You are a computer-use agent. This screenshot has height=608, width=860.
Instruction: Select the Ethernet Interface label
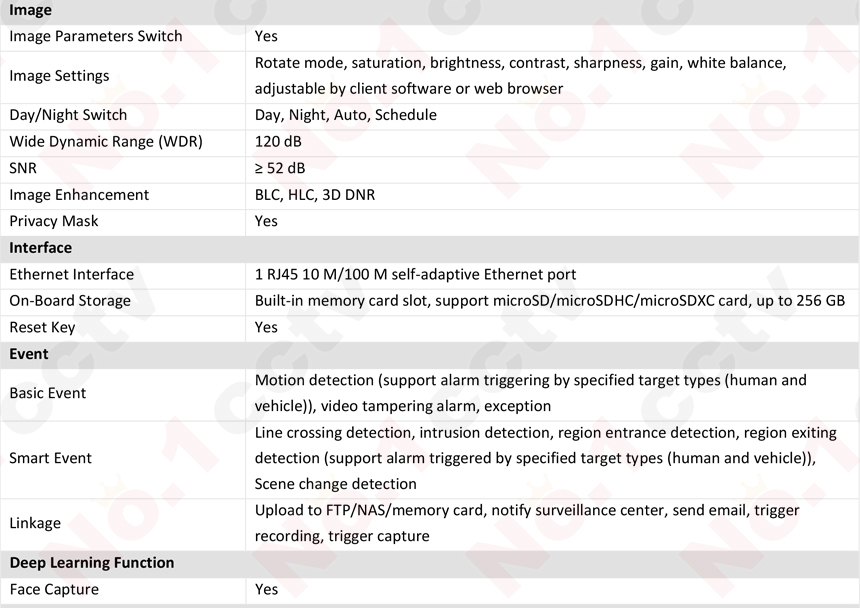71,274
